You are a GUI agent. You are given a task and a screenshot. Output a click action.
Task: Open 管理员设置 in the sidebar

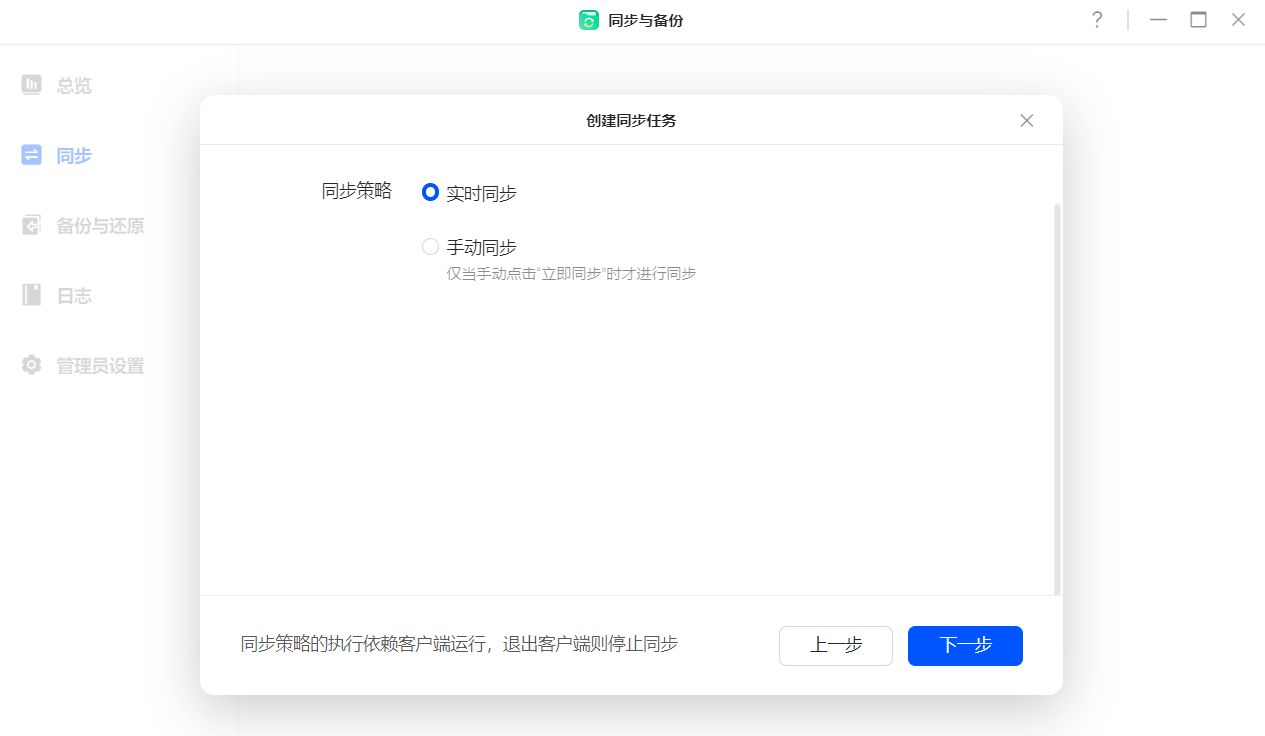pos(100,365)
